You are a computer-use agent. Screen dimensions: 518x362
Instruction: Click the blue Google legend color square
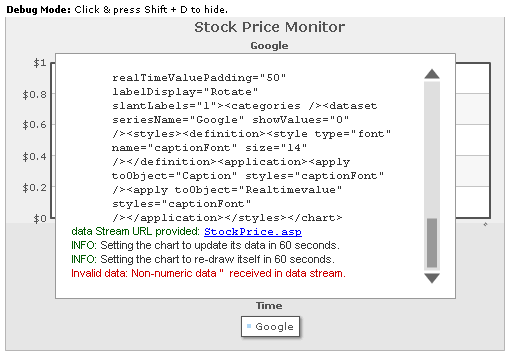click(x=249, y=326)
